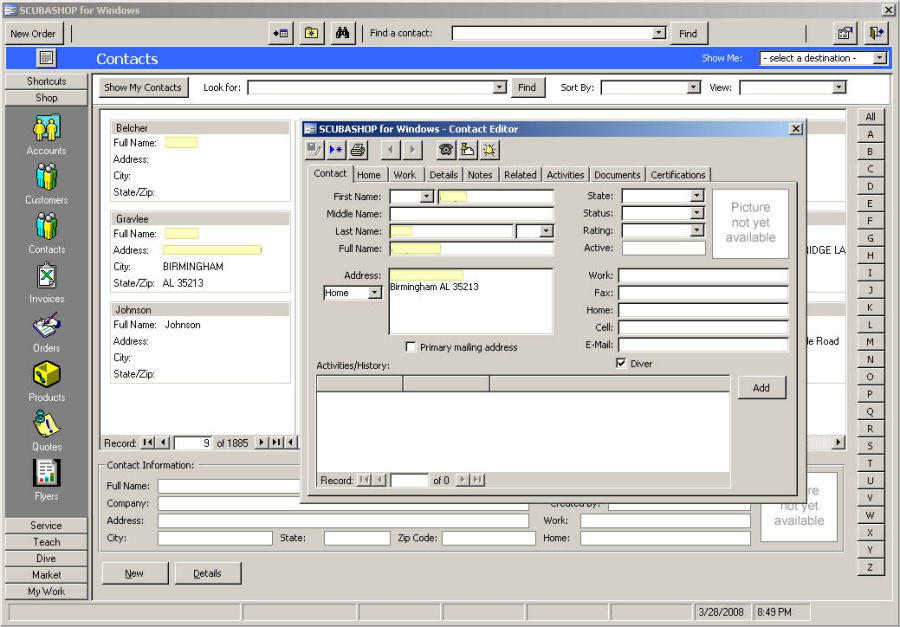Open the Status dropdown in Contact Editor

(697, 213)
